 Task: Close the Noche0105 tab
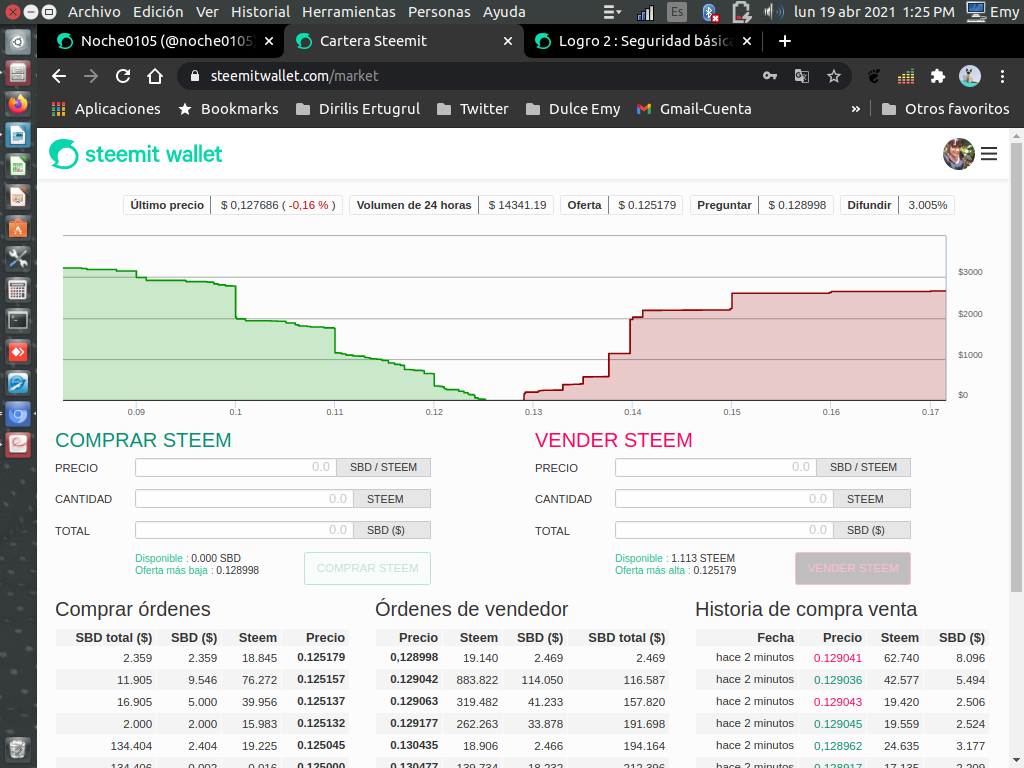coord(269,41)
